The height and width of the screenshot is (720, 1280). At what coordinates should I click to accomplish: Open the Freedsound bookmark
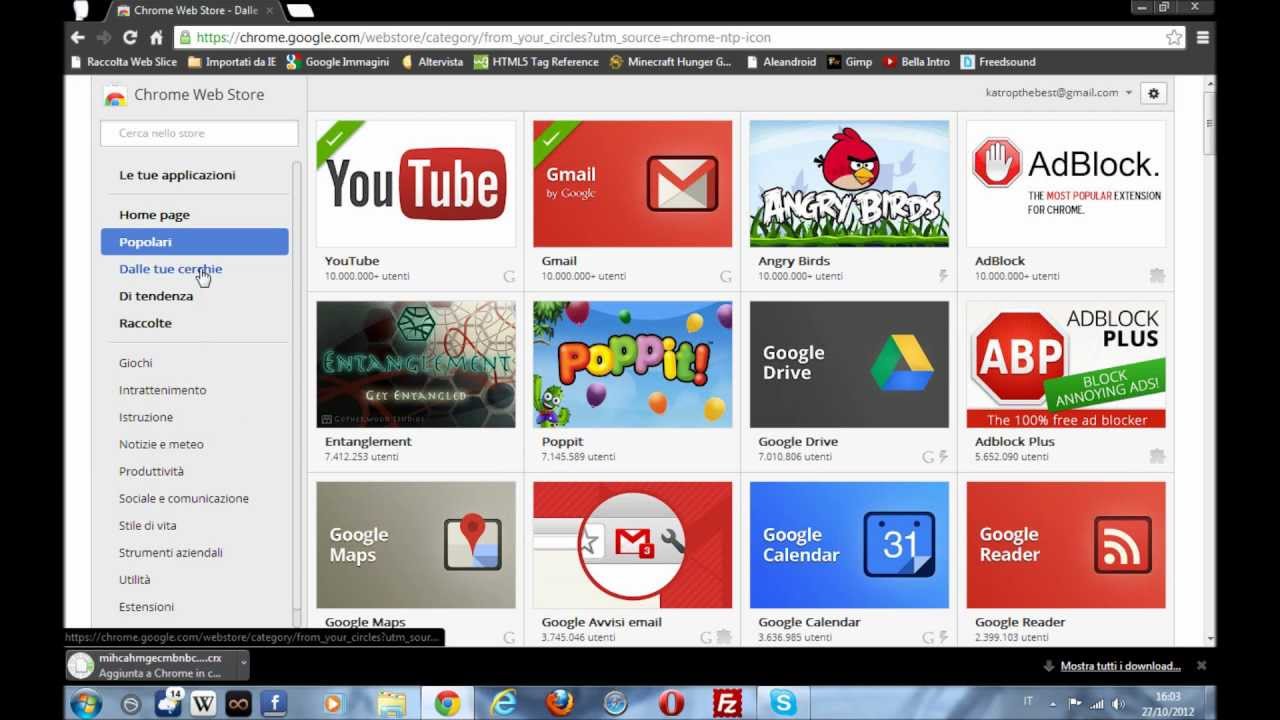pos(998,62)
